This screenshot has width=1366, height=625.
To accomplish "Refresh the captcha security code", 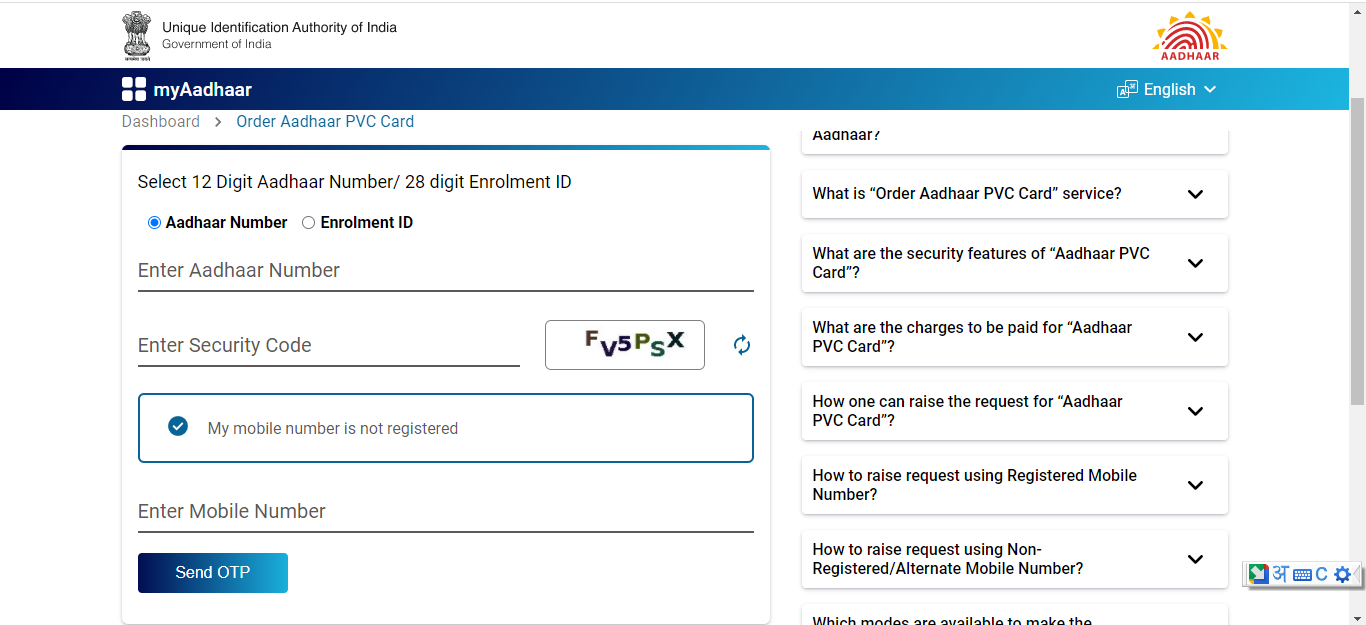I will point(742,345).
